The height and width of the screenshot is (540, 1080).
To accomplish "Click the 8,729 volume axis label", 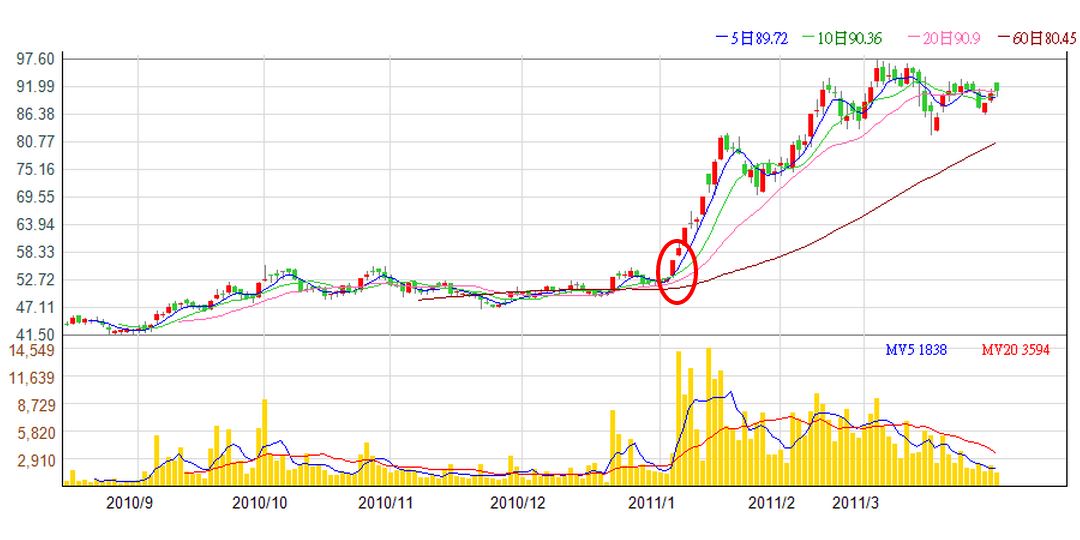I will click(34, 405).
